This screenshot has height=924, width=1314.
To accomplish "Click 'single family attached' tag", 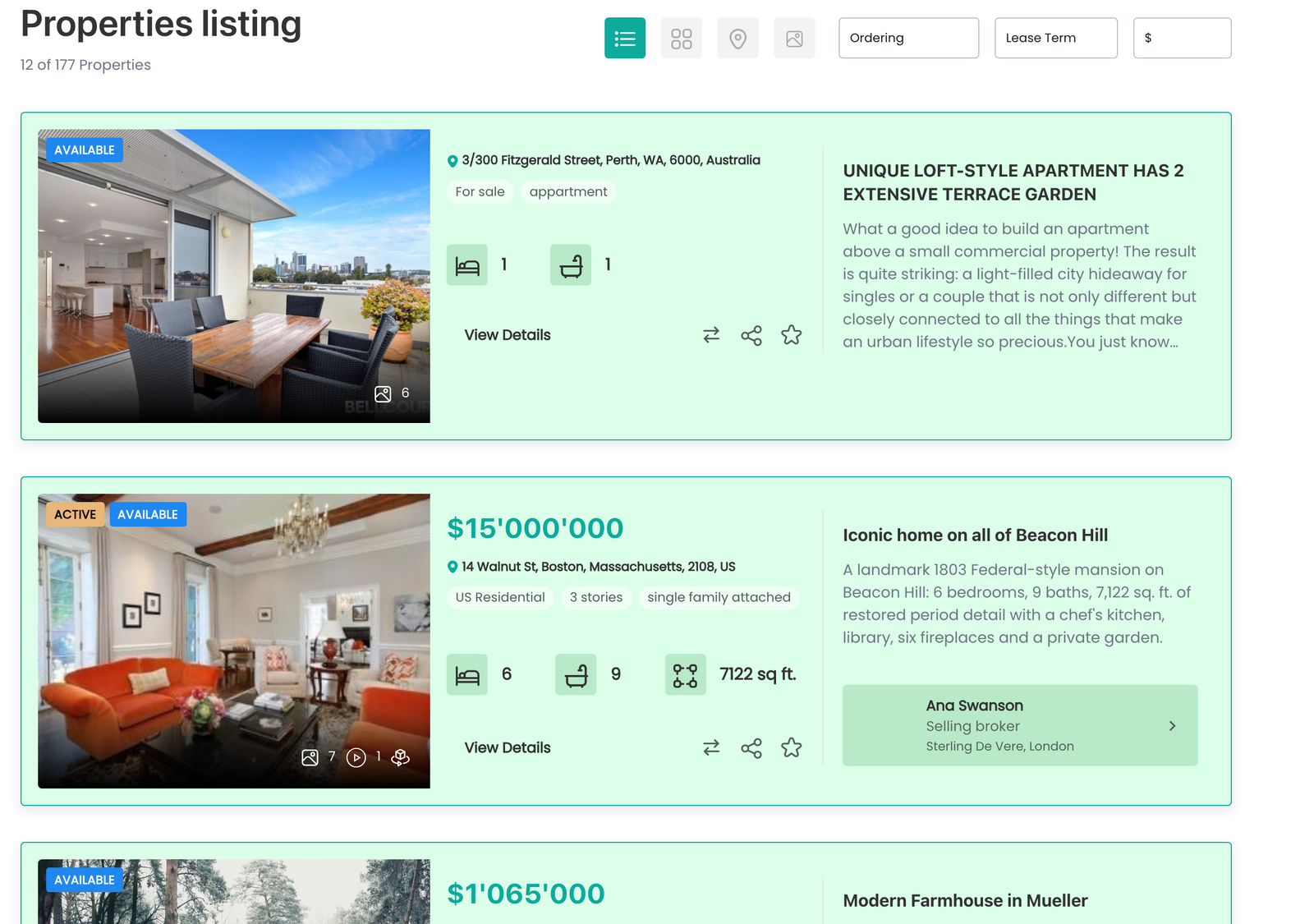I will pos(719,597).
